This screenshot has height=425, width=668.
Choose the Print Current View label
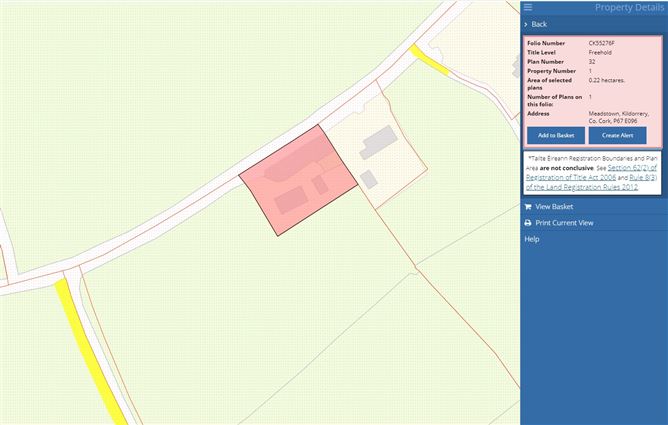[564, 223]
